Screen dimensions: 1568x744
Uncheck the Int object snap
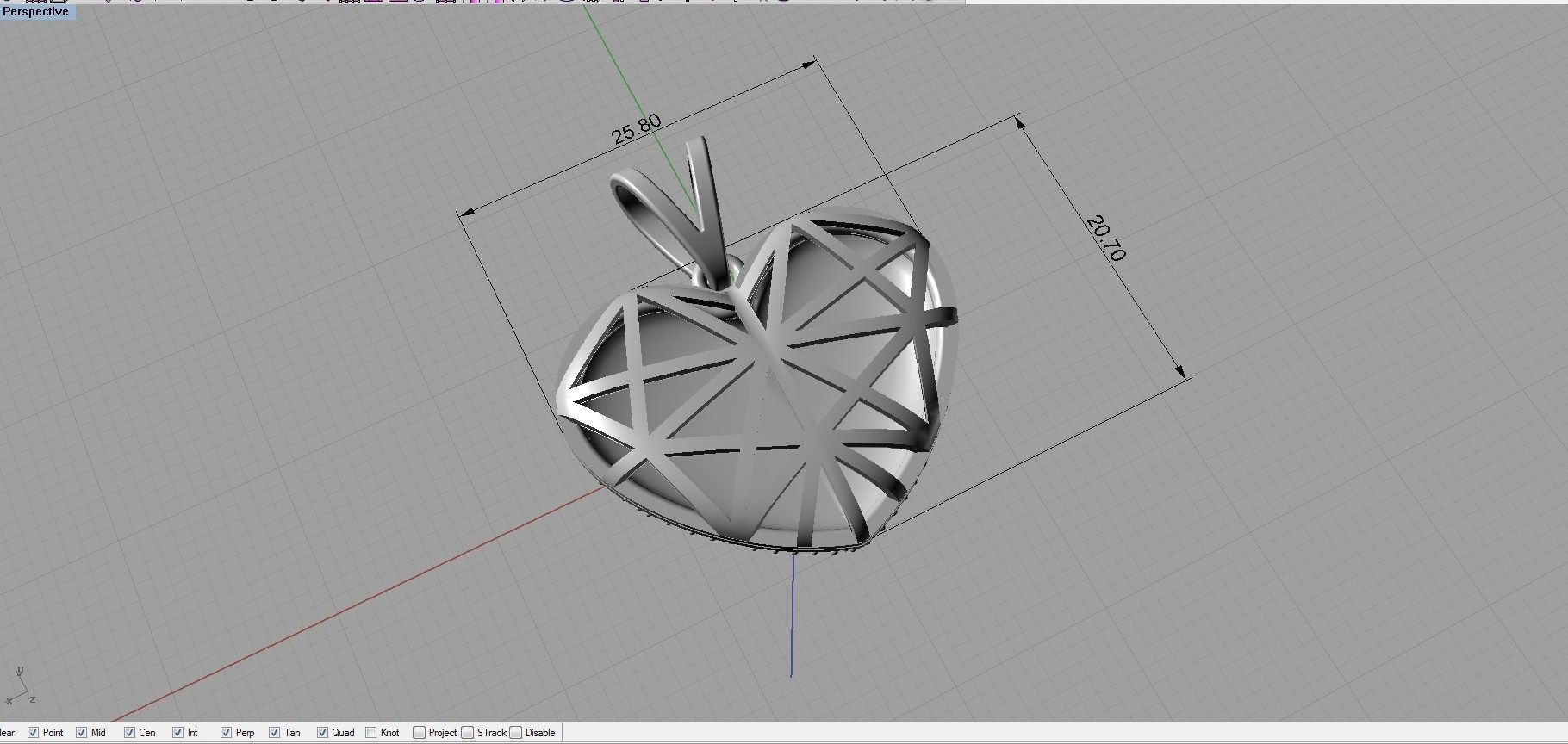(177, 733)
